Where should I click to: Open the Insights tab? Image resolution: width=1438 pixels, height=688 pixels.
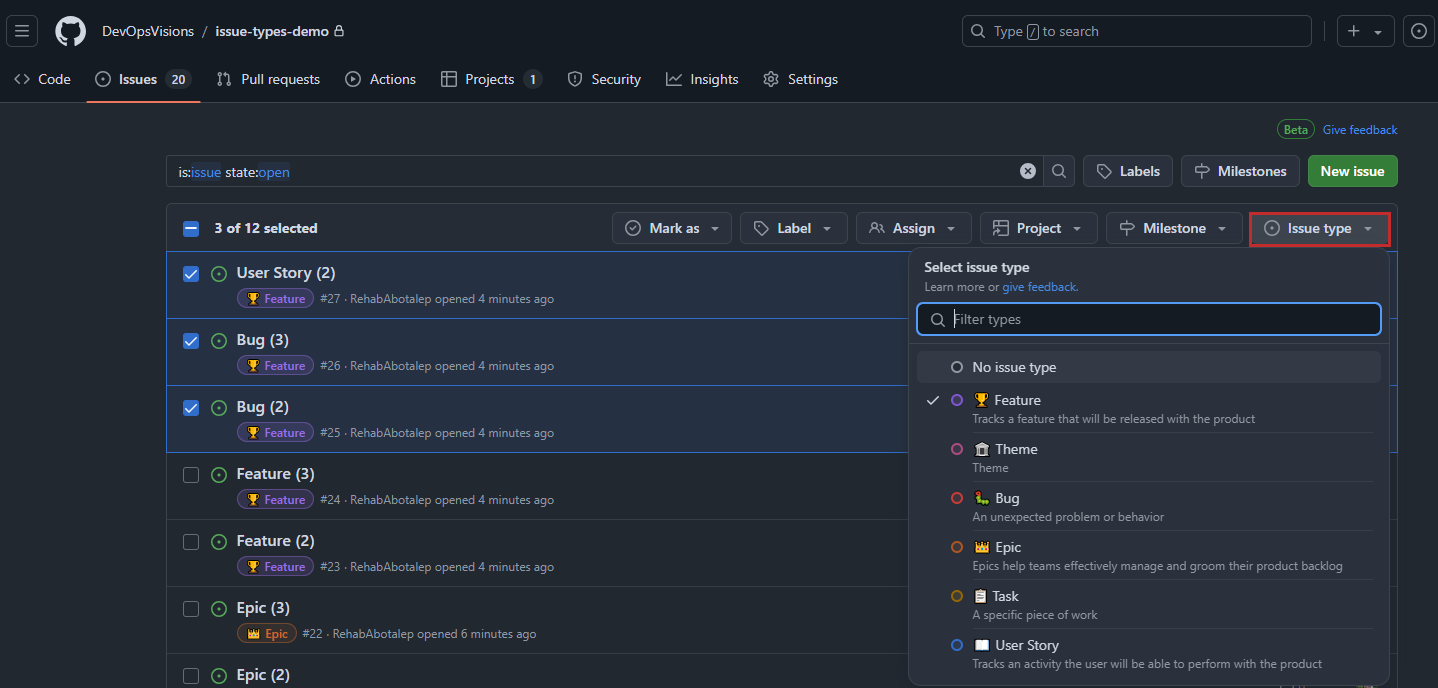702,79
